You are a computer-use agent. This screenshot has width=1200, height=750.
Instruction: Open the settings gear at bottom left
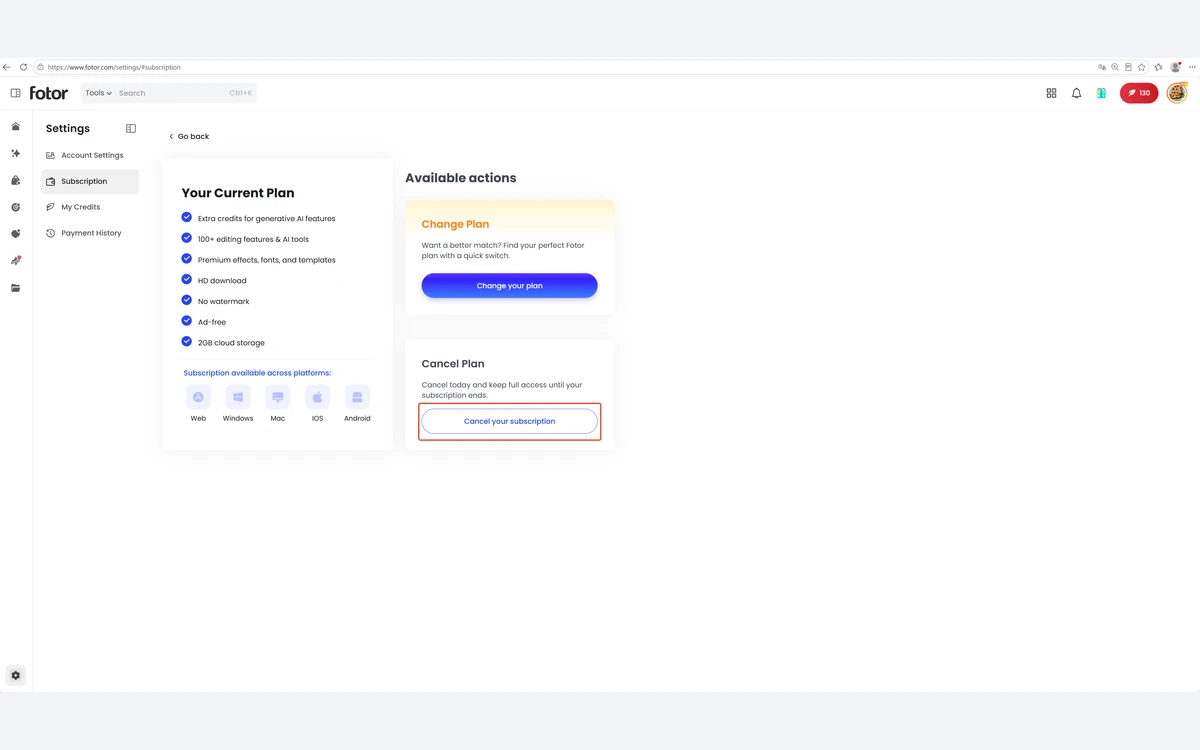pos(15,675)
